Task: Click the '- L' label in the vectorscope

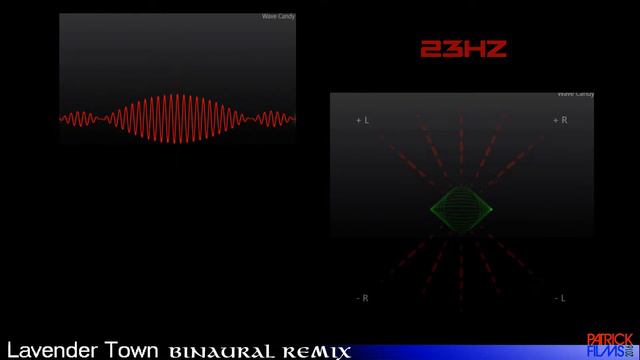Action: (560, 298)
